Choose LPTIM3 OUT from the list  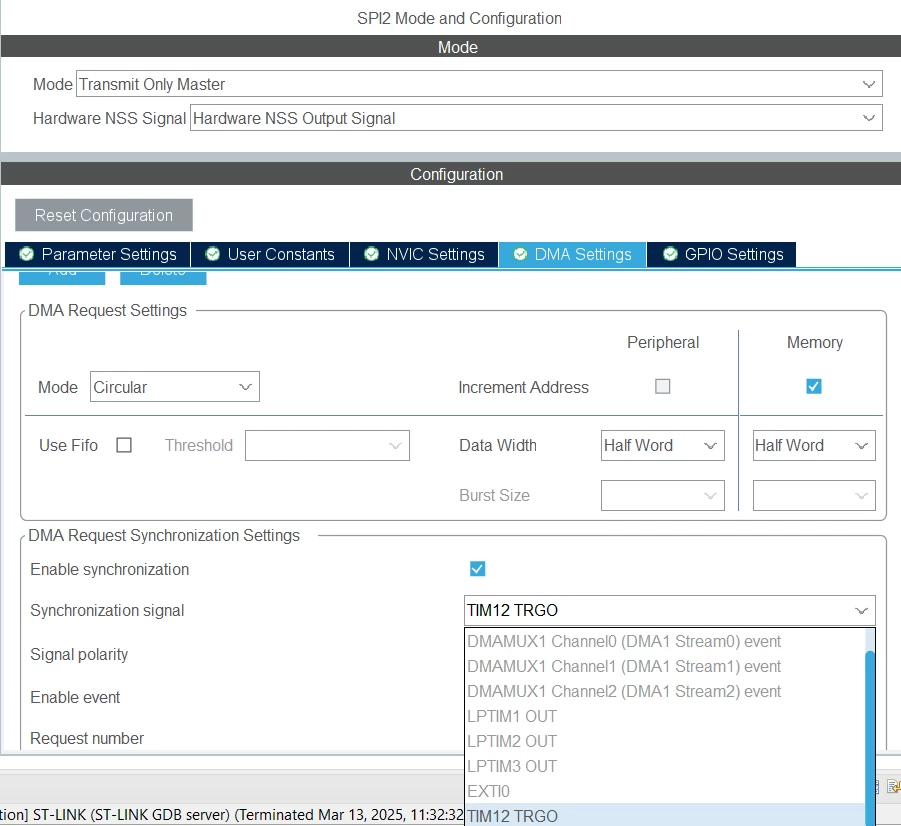(665, 767)
